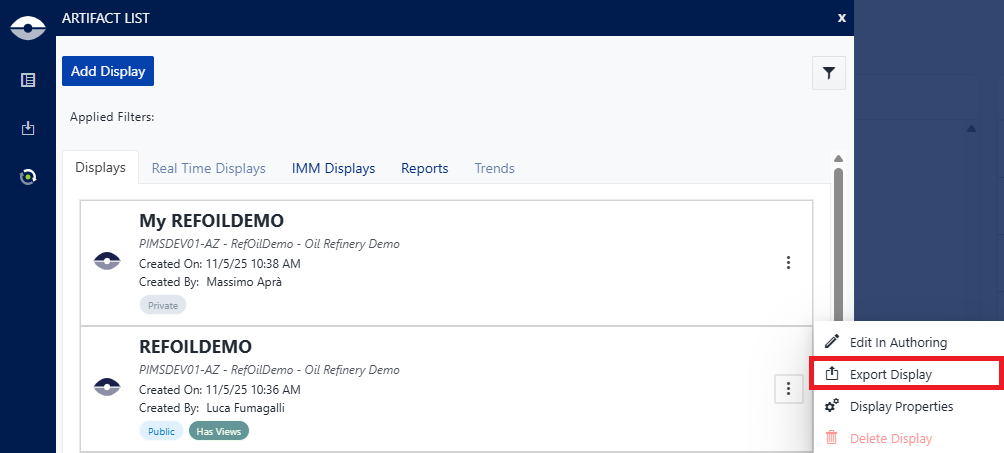This screenshot has height=453, width=1004.
Task: Click the app logo in the sidebar
Action: (28, 28)
